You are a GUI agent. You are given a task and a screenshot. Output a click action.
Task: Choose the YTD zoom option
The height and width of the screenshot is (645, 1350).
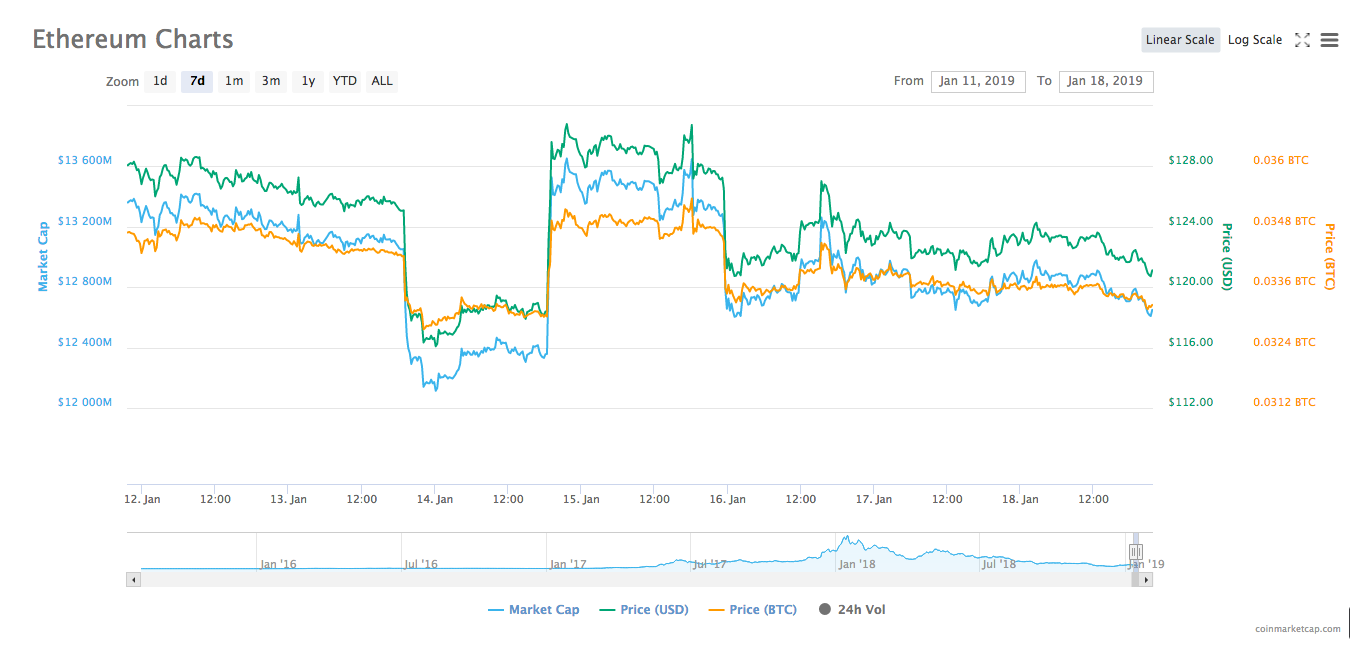click(x=344, y=81)
